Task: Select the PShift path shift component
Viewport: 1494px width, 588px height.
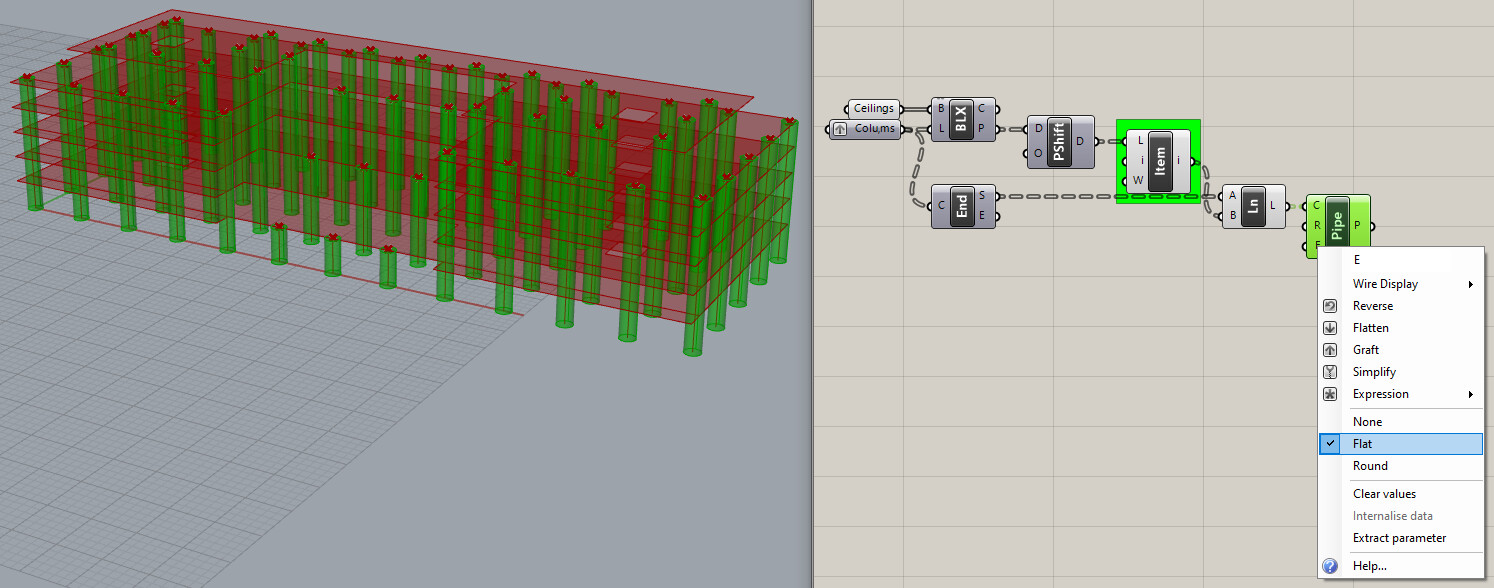Action: [1060, 141]
